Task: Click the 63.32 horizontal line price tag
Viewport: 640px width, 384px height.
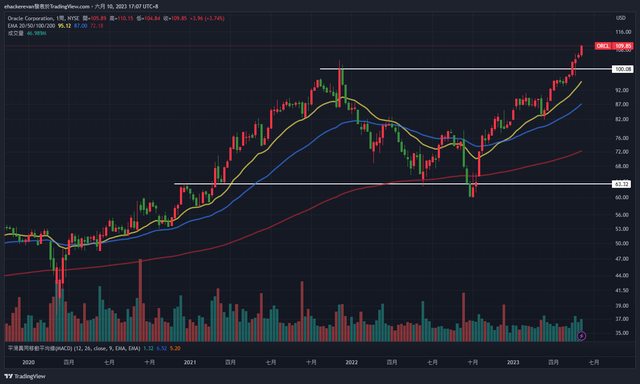Action: 623,184
